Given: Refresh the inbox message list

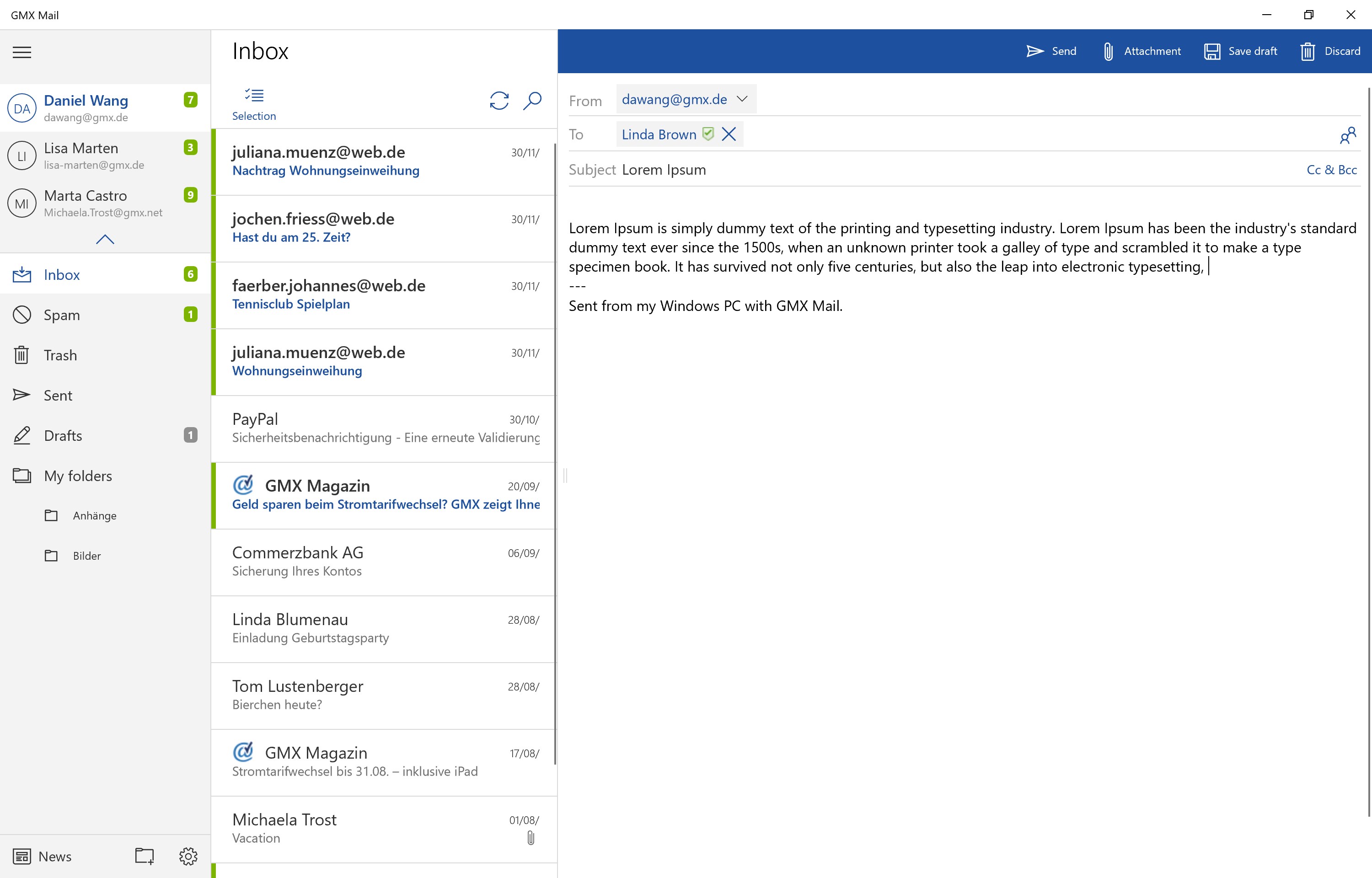Looking at the screenshot, I should tap(499, 101).
